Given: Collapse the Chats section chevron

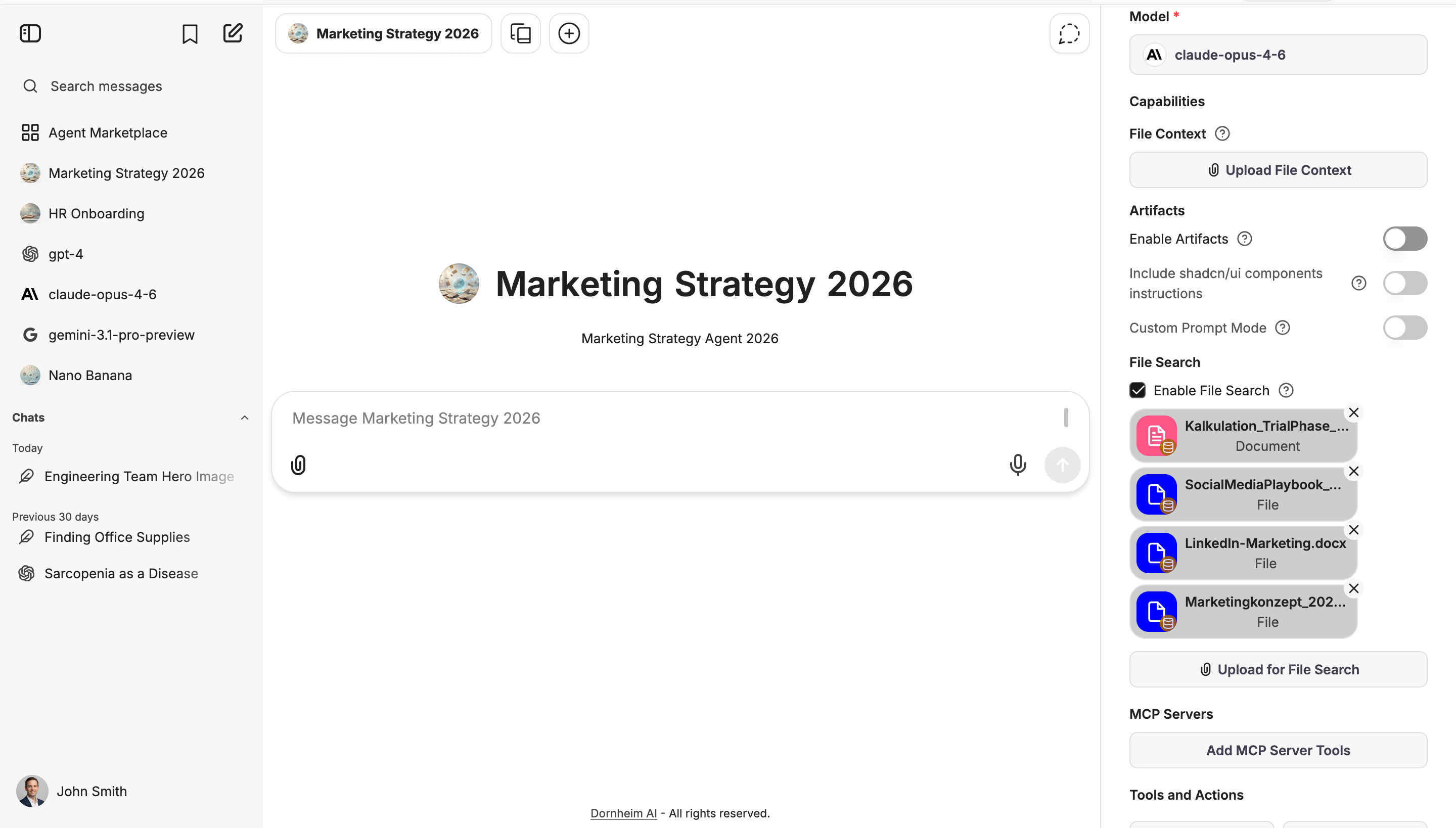Looking at the screenshot, I should point(245,418).
